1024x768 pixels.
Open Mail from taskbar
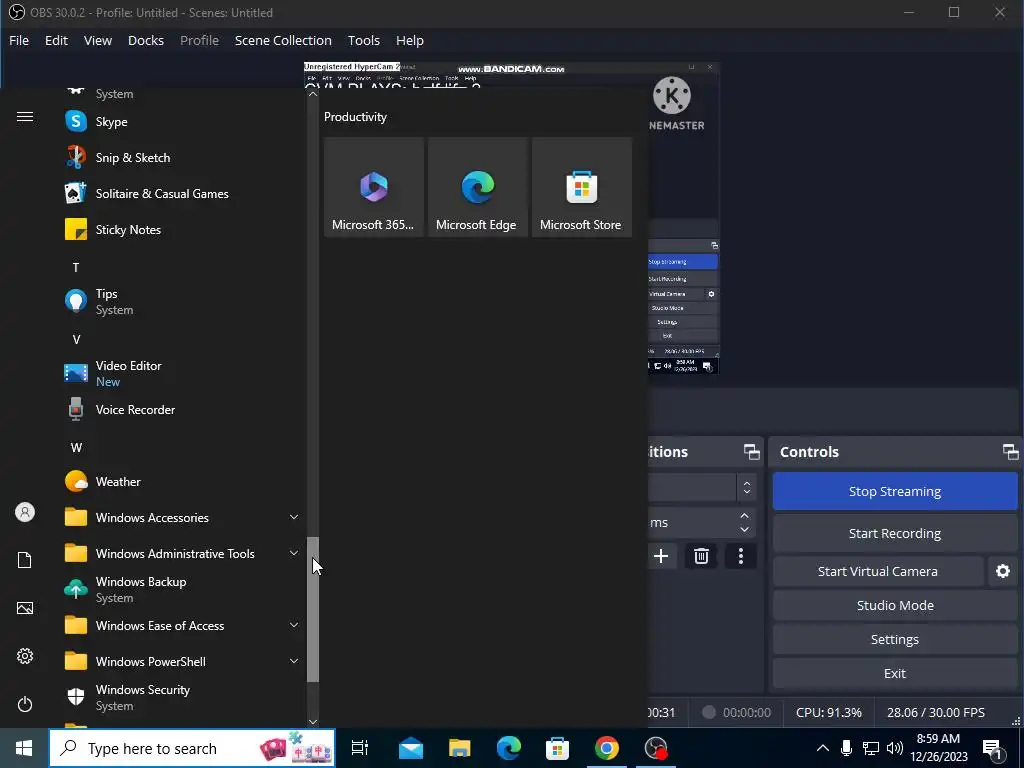tap(411, 748)
